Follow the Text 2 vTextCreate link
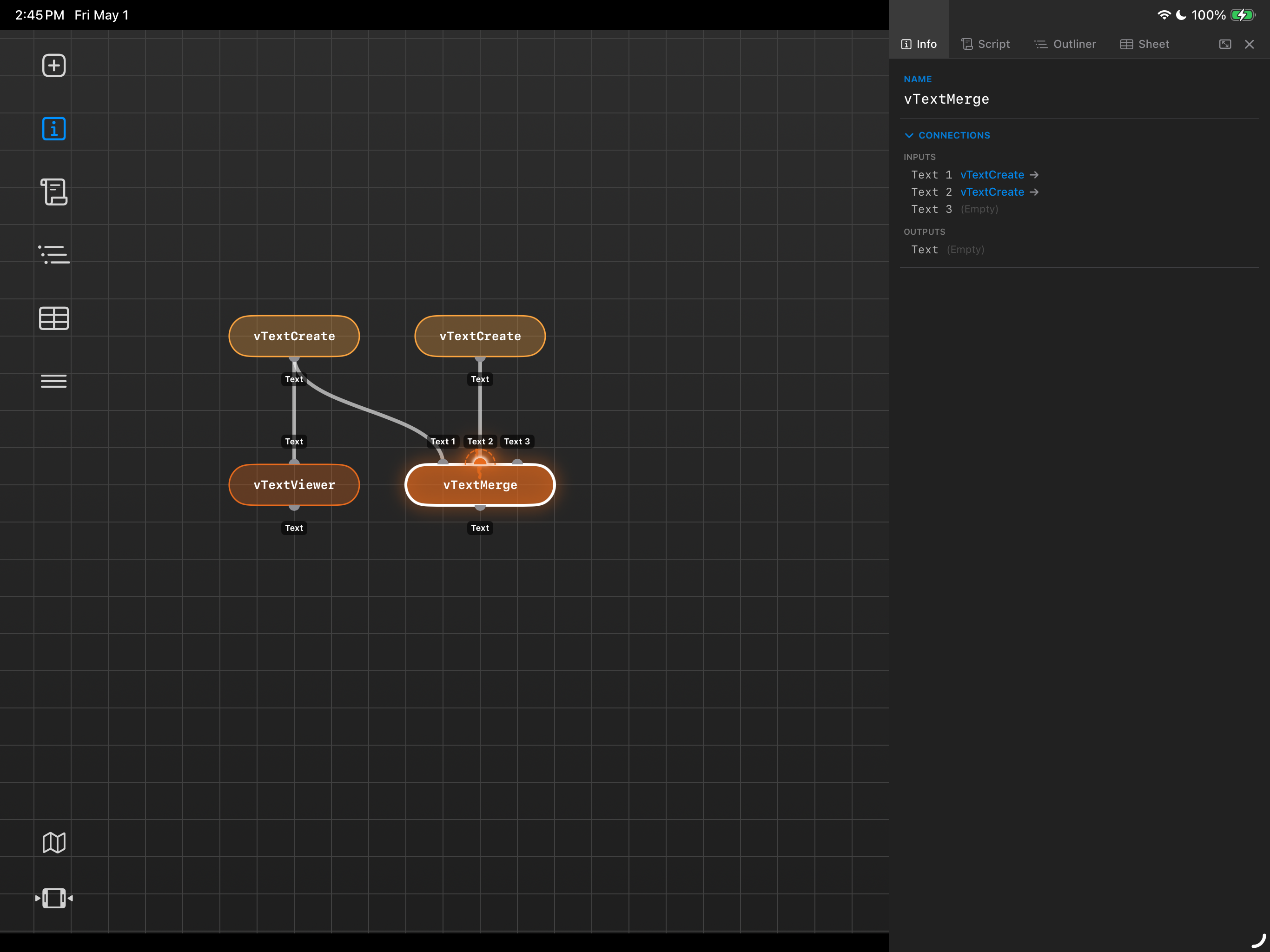 (x=992, y=192)
